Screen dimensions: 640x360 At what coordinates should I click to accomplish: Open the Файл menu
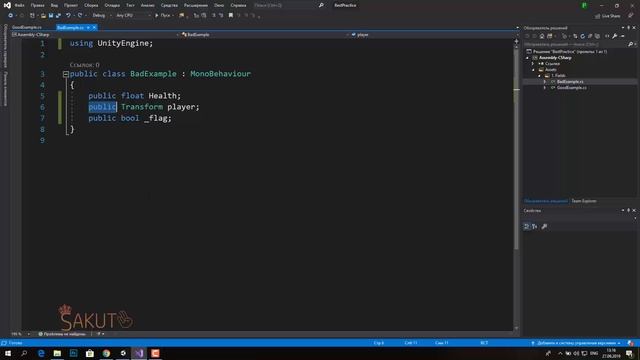point(19,5)
